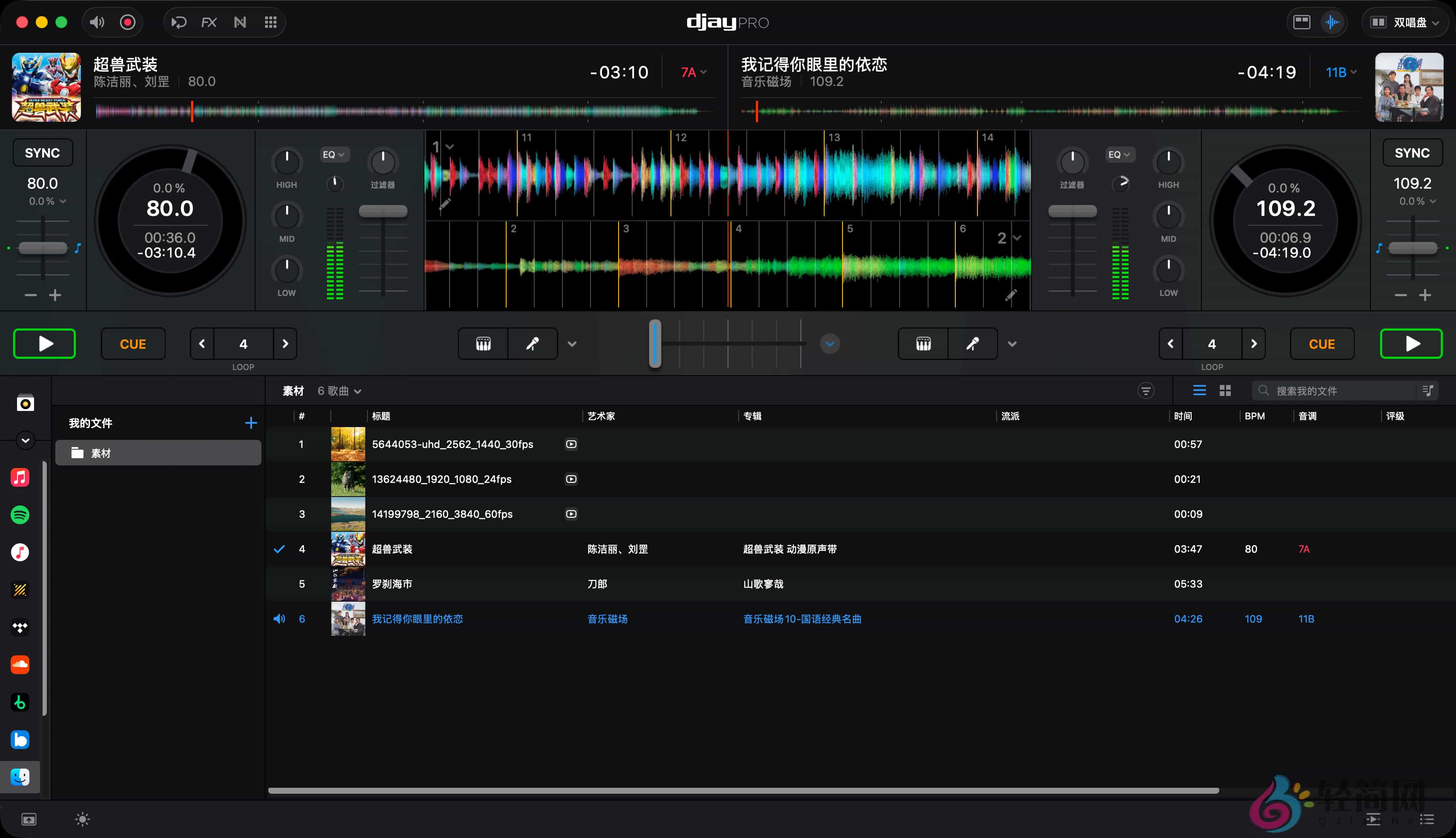Toggle the library panel icon at bottom left
This screenshot has width=1456, height=838.
[x=29, y=819]
